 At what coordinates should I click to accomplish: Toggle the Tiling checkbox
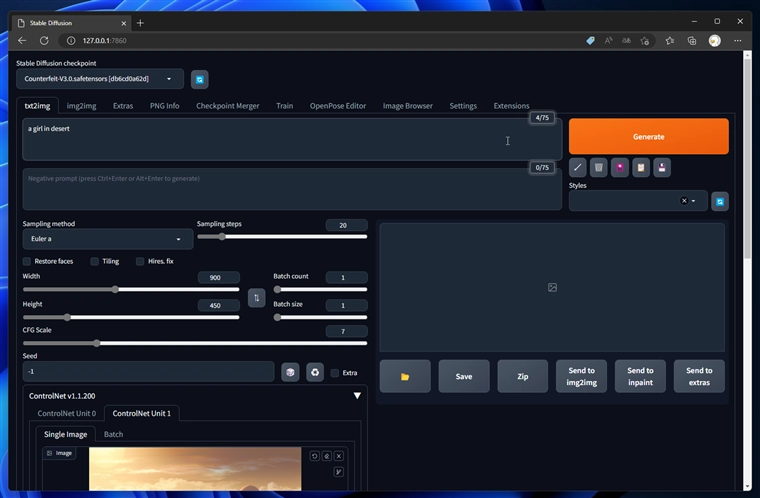click(95, 261)
